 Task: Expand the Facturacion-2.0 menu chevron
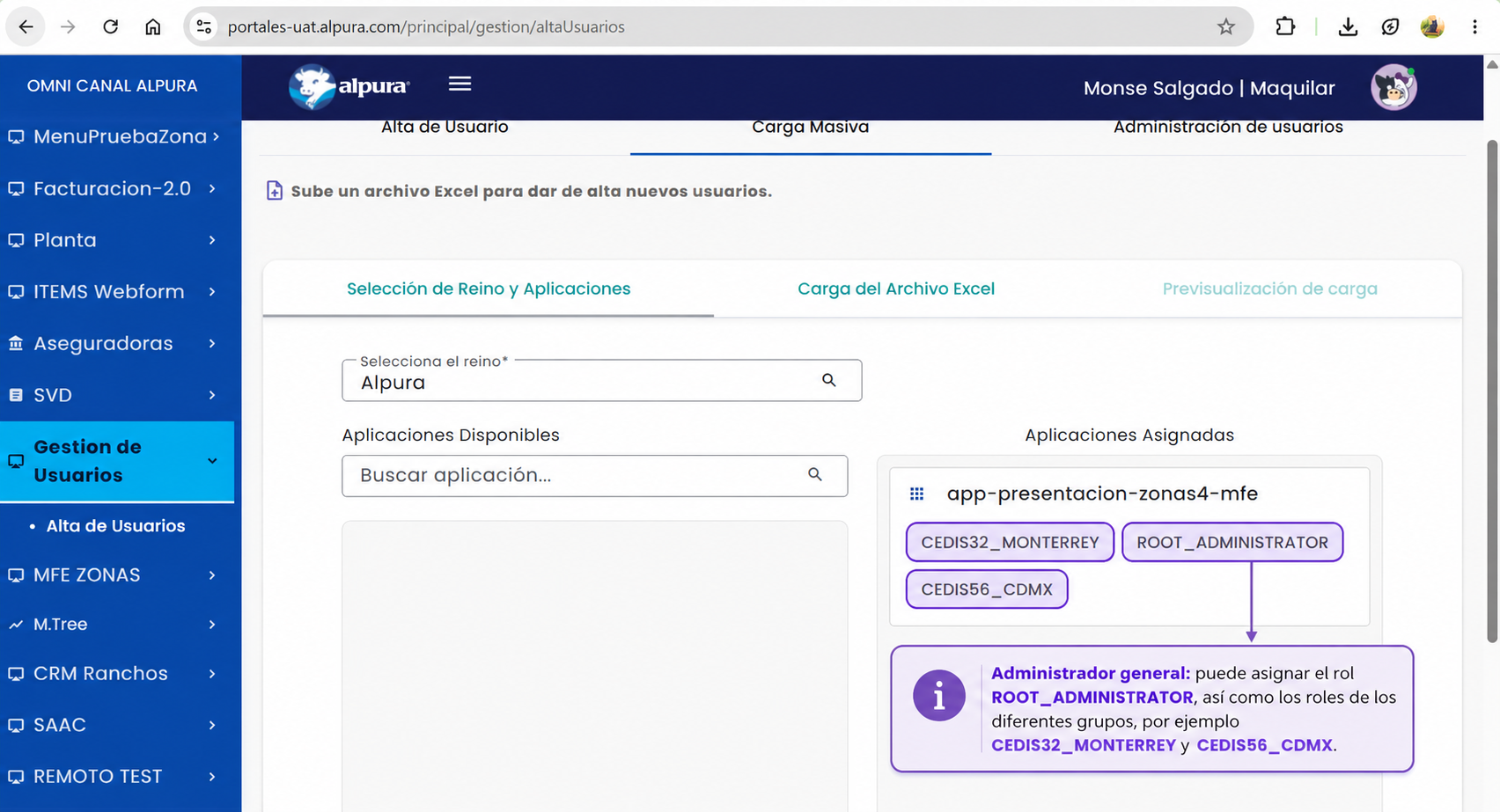point(212,188)
